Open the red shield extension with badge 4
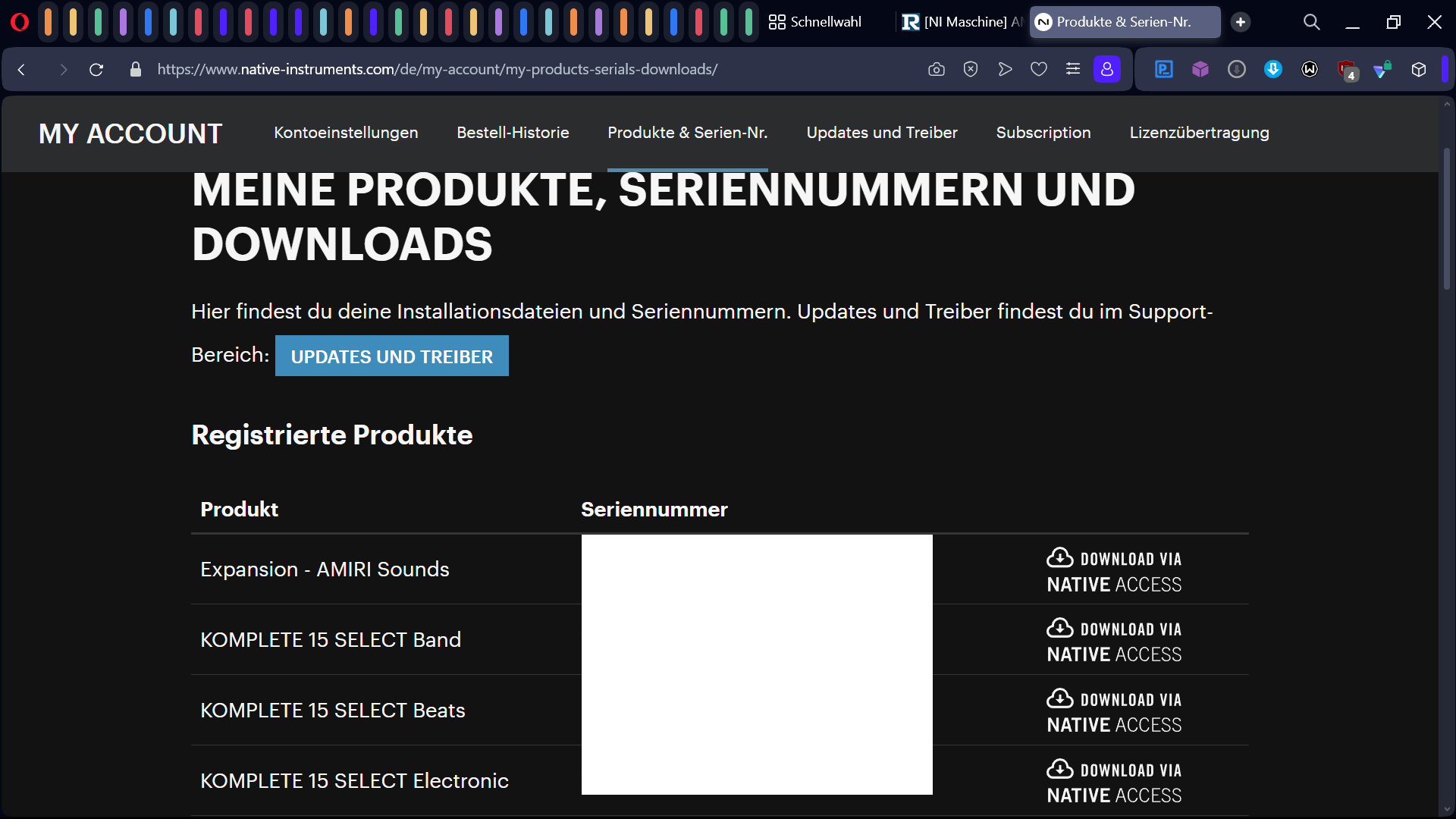 pyautogui.click(x=1347, y=71)
